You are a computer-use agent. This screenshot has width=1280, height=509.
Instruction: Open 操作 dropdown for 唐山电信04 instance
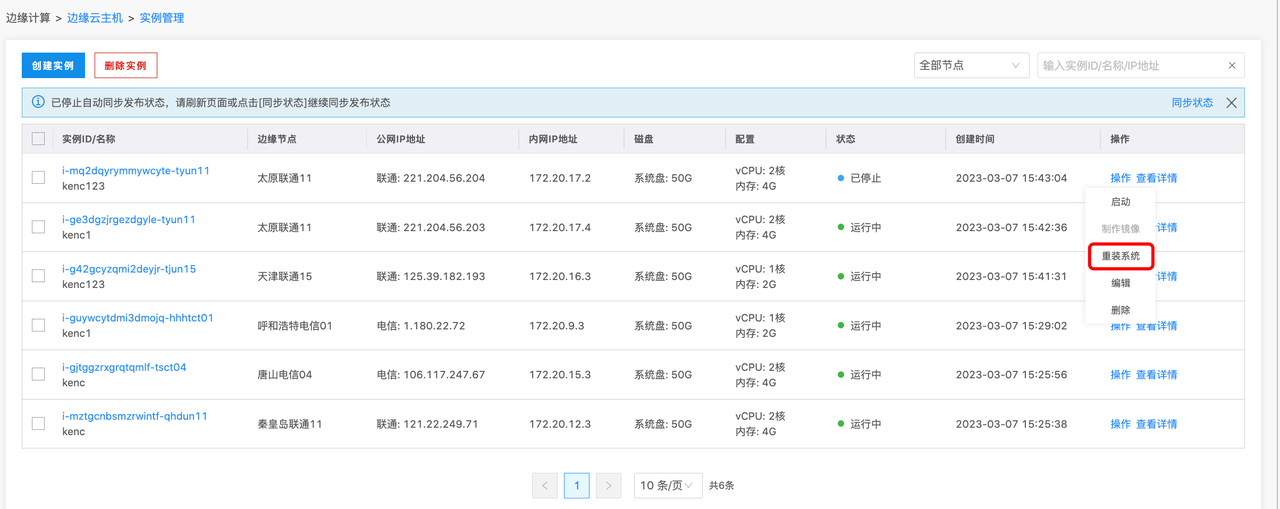[1120, 375]
